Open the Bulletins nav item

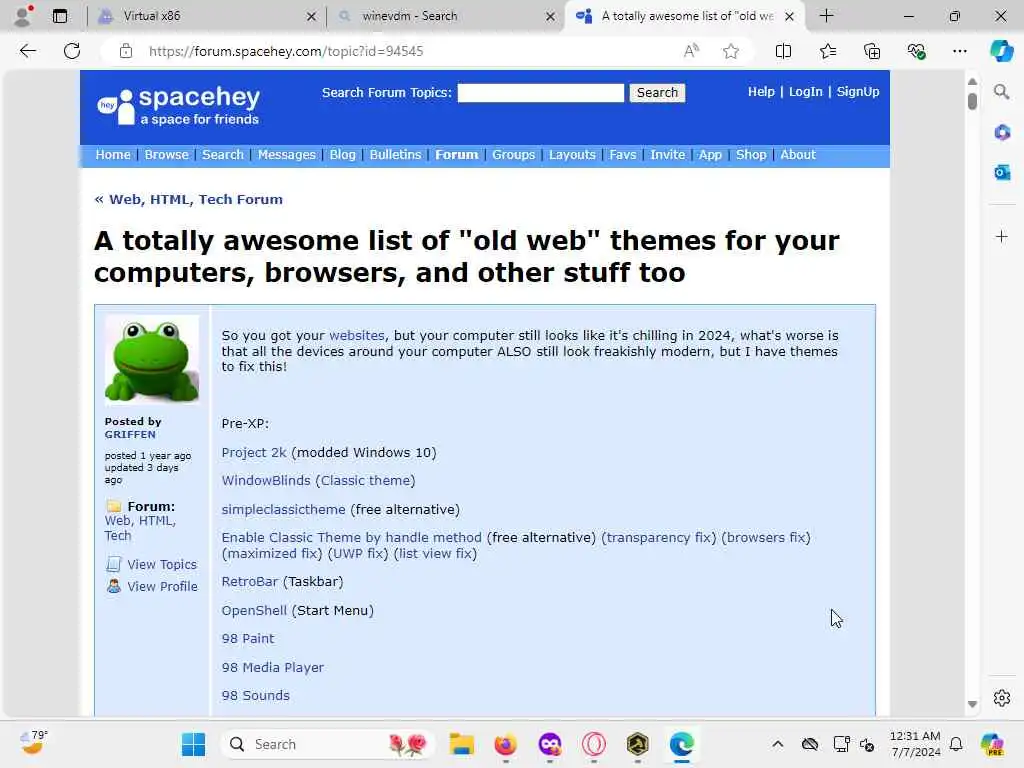point(395,155)
